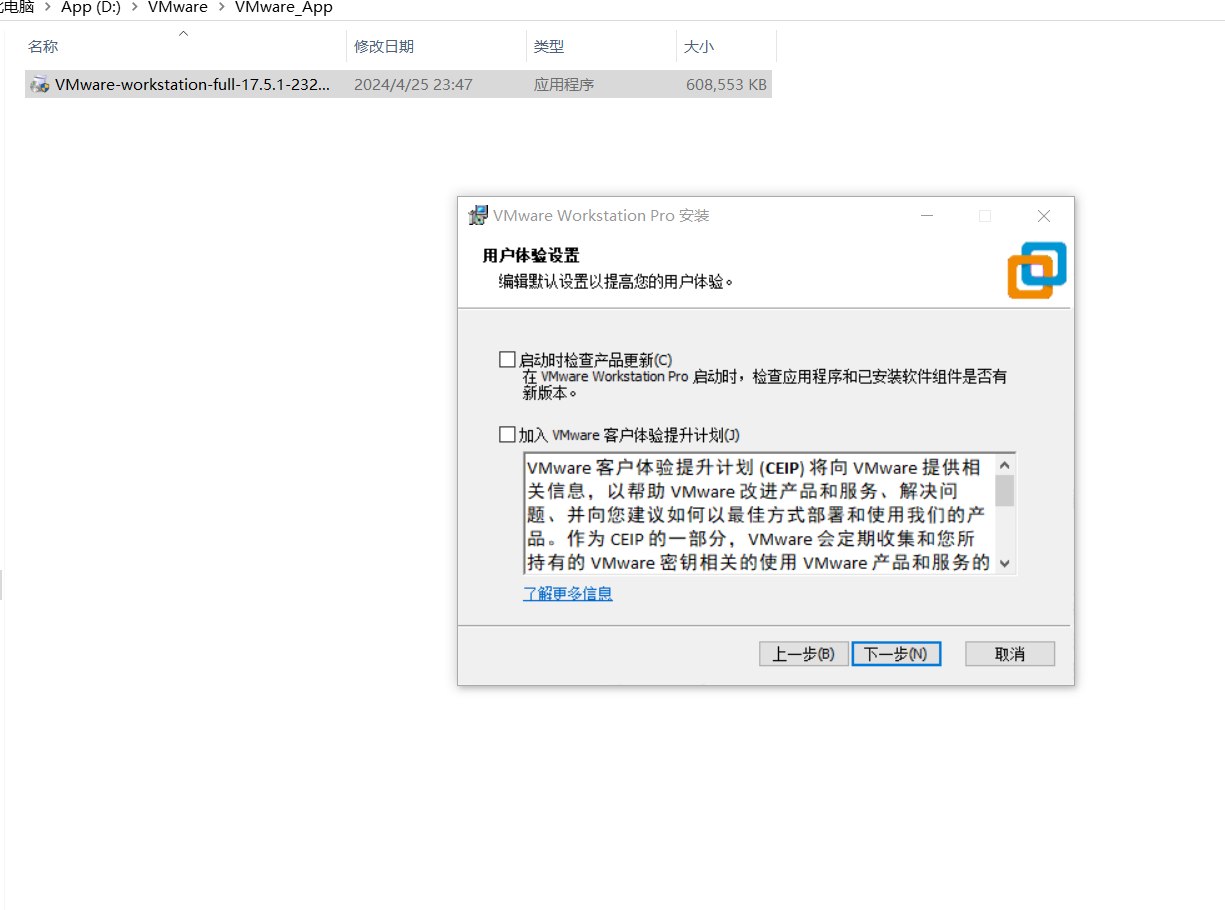This screenshot has width=1225, height=910.
Task: Sort files by 名称 column header
Action: point(185,46)
